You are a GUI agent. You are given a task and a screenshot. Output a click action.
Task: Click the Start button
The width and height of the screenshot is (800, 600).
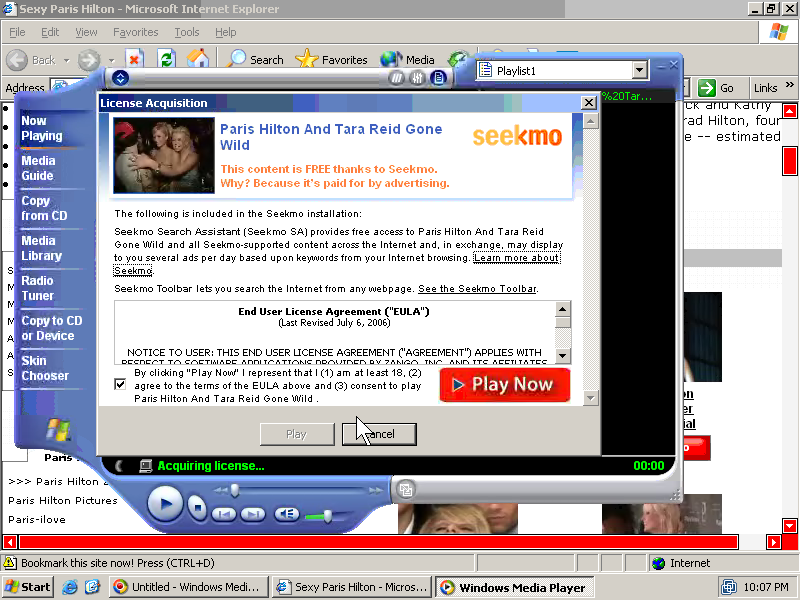tap(28, 587)
